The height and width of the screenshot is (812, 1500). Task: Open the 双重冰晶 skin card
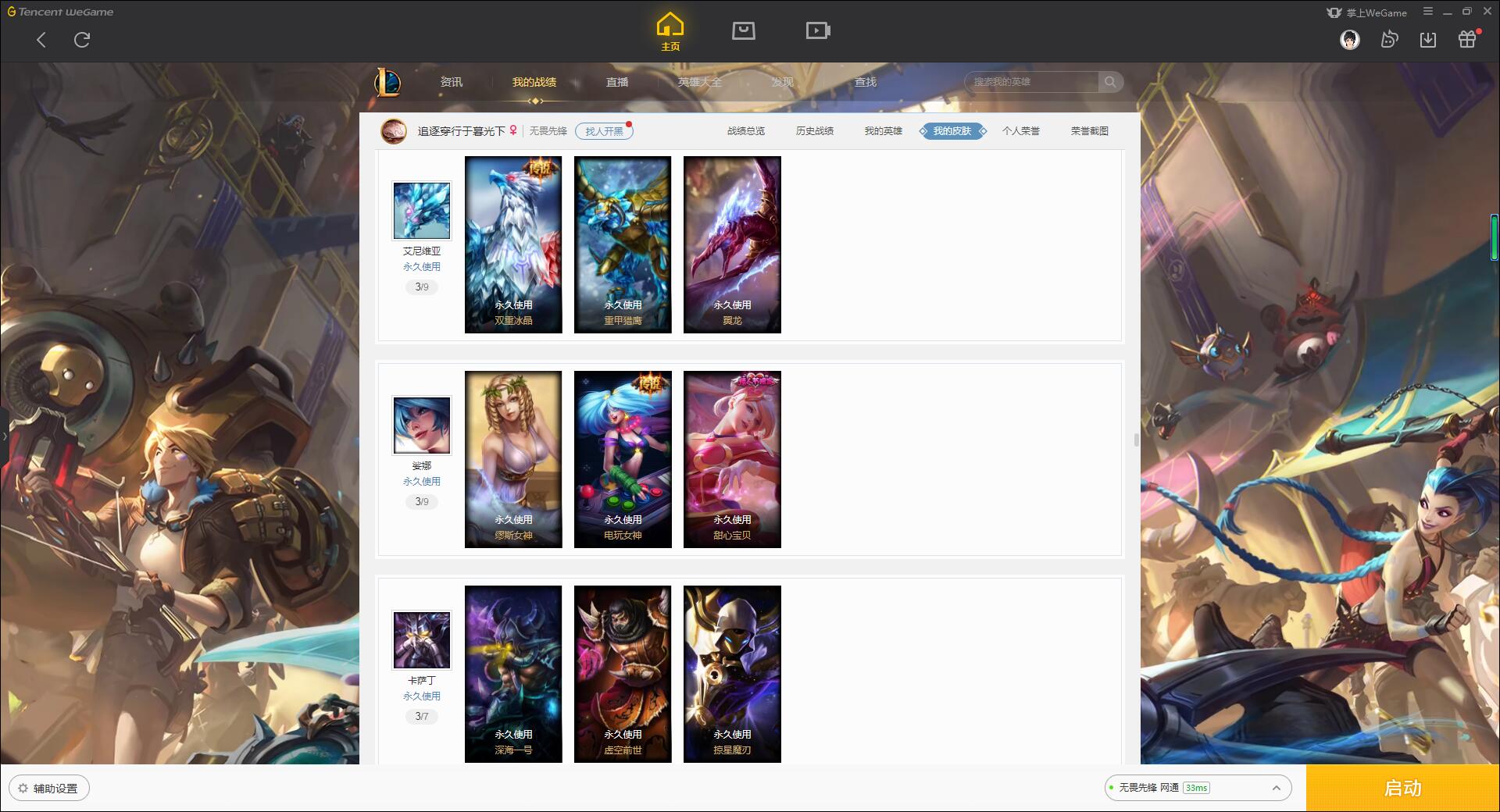point(513,244)
